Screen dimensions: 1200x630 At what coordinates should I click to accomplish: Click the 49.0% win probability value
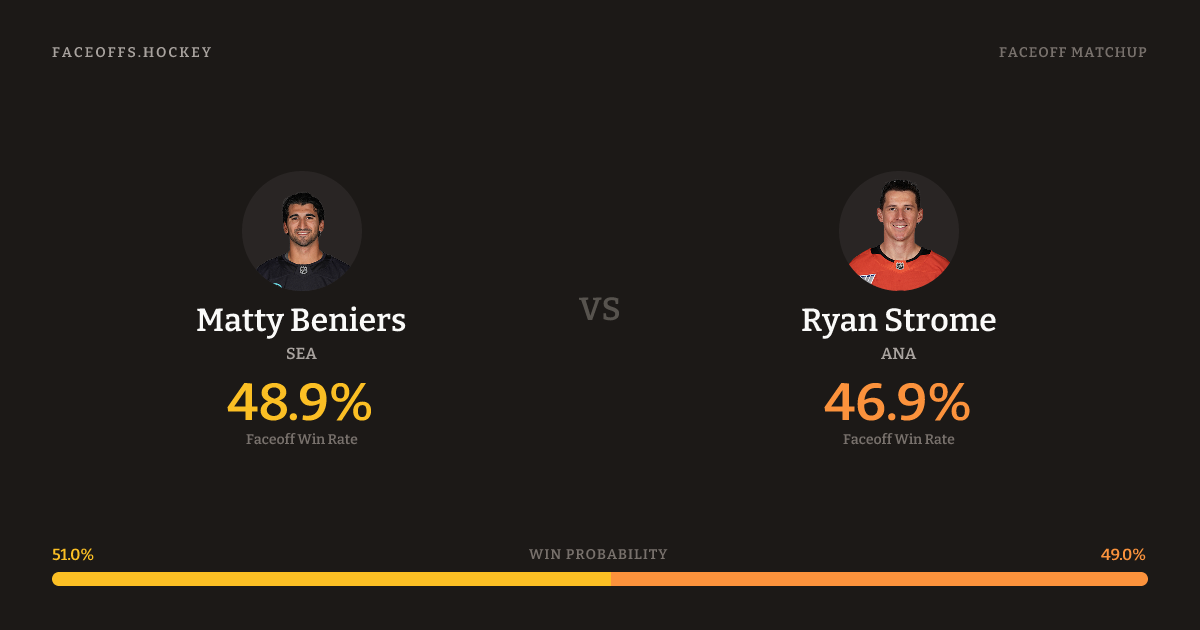[1123, 554]
